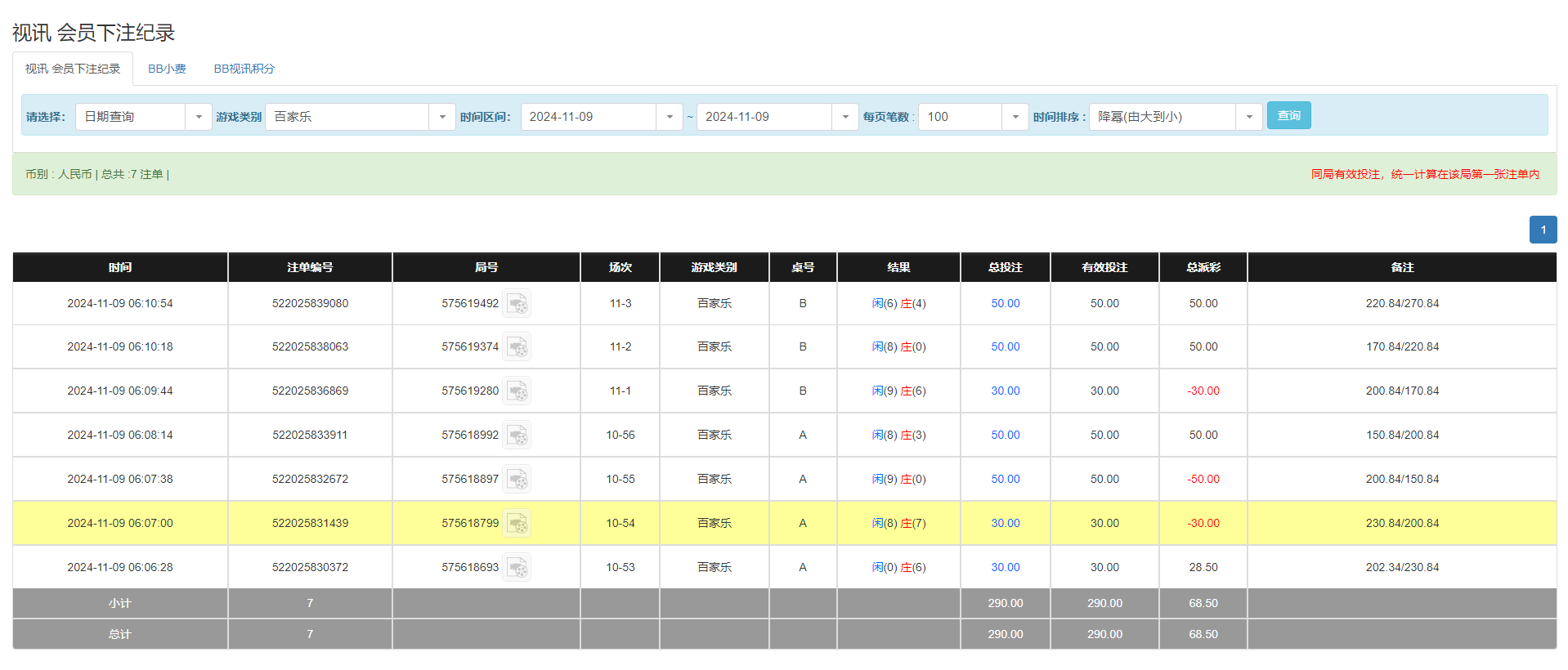This screenshot has height=670, width=1568.
Task: Open replay icon in highlighted row 575618799
Action: pos(517,524)
